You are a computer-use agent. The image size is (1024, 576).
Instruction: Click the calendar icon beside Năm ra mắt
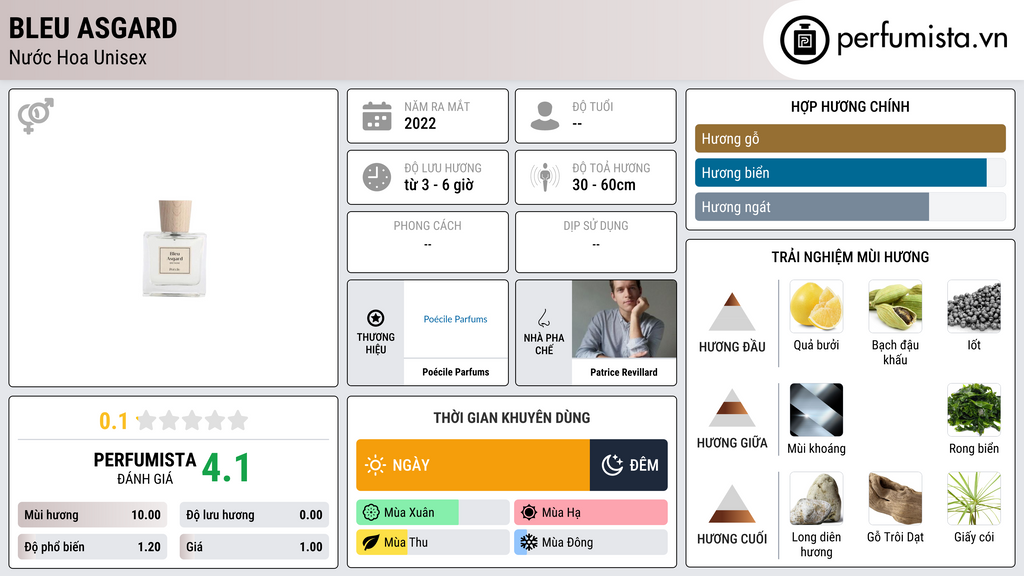(x=377, y=116)
